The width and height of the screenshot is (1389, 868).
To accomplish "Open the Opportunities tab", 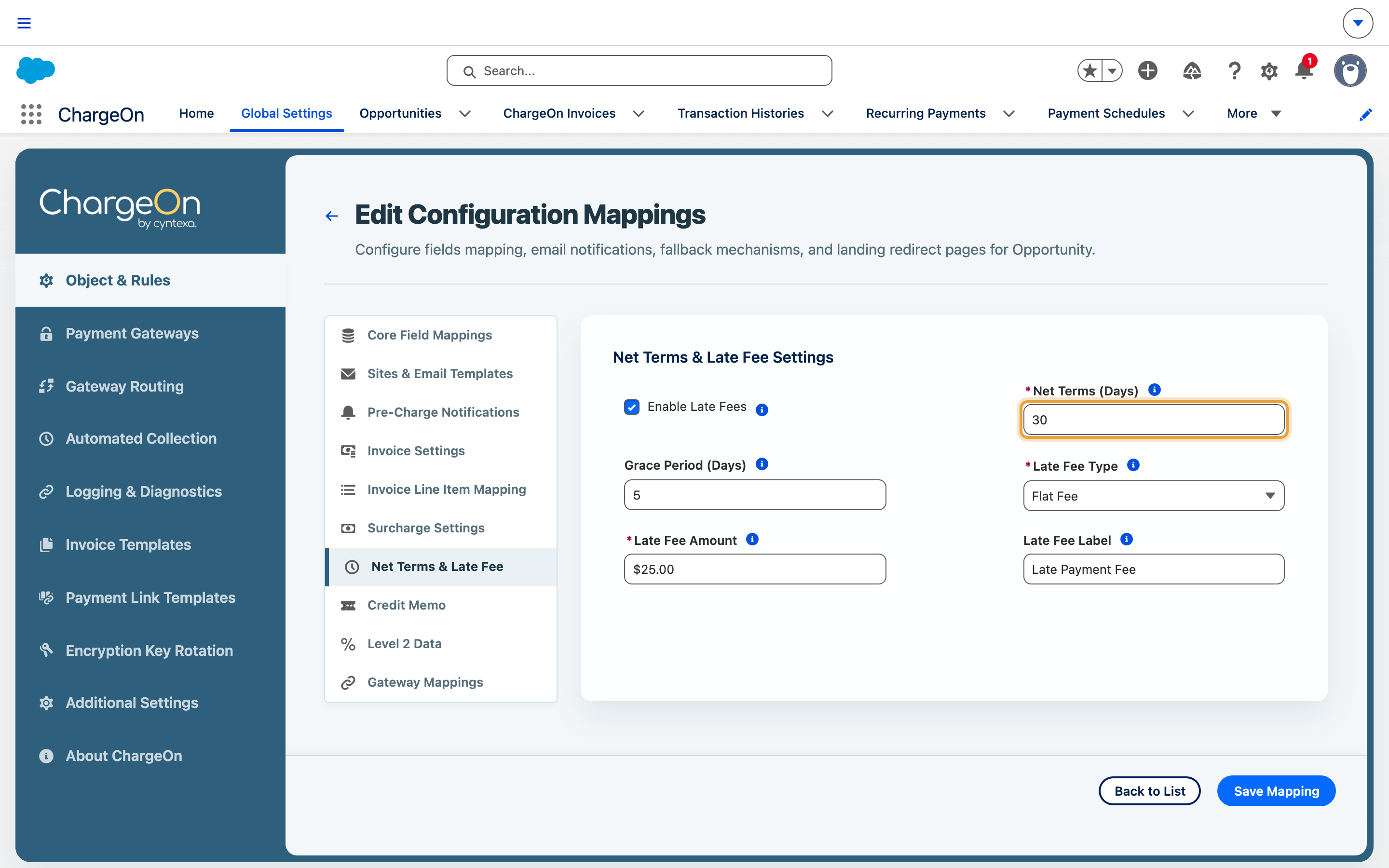I will pyautogui.click(x=400, y=114).
